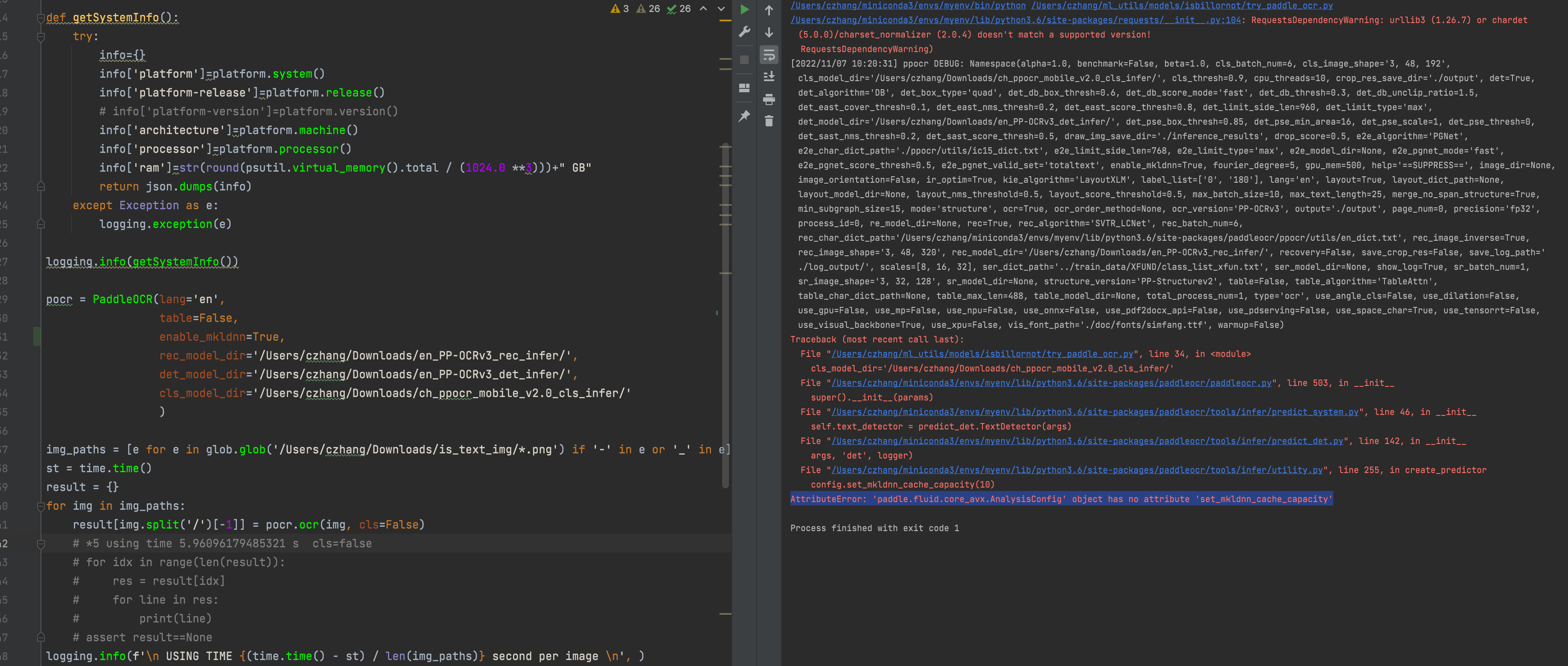
Task: Click 'Process finished with exit code 1'
Action: tap(874, 529)
